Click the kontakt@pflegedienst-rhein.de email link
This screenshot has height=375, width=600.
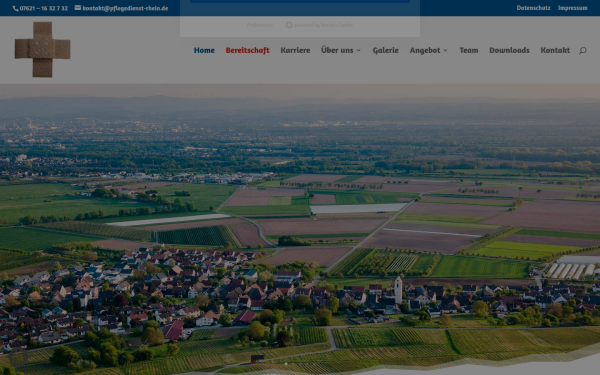[x=125, y=8]
